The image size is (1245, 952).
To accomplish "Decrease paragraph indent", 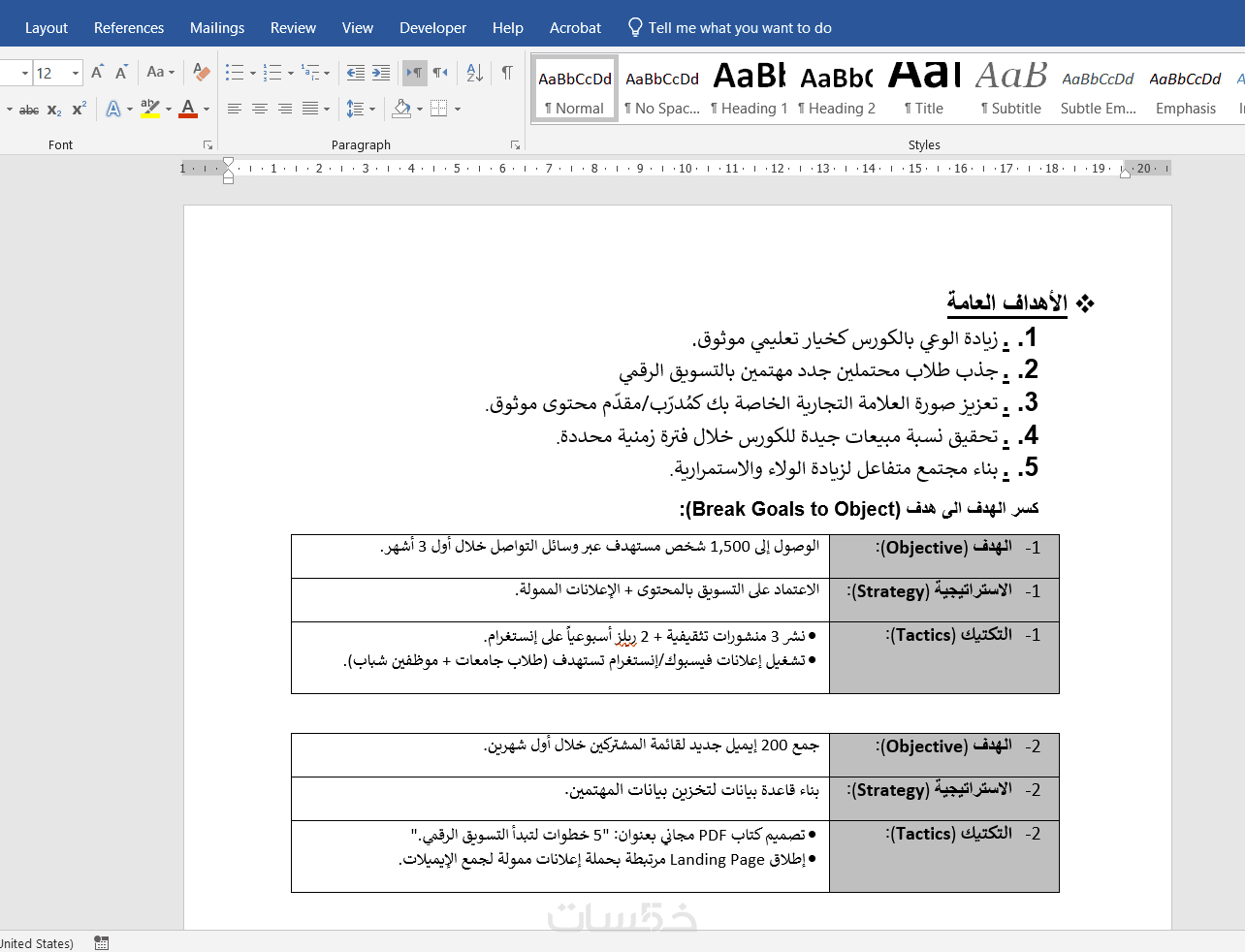I will tap(356, 72).
